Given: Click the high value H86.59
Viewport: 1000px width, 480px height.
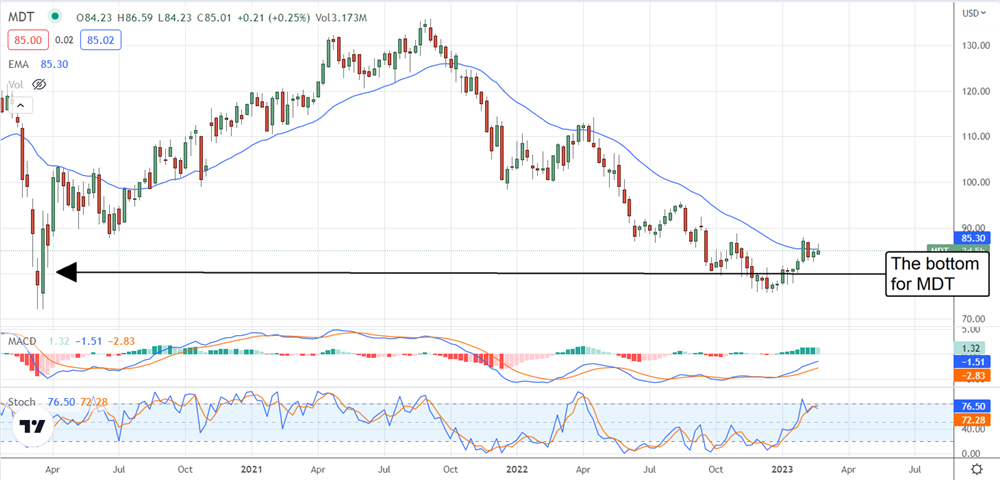Looking at the screenshot, I should 133,18.
